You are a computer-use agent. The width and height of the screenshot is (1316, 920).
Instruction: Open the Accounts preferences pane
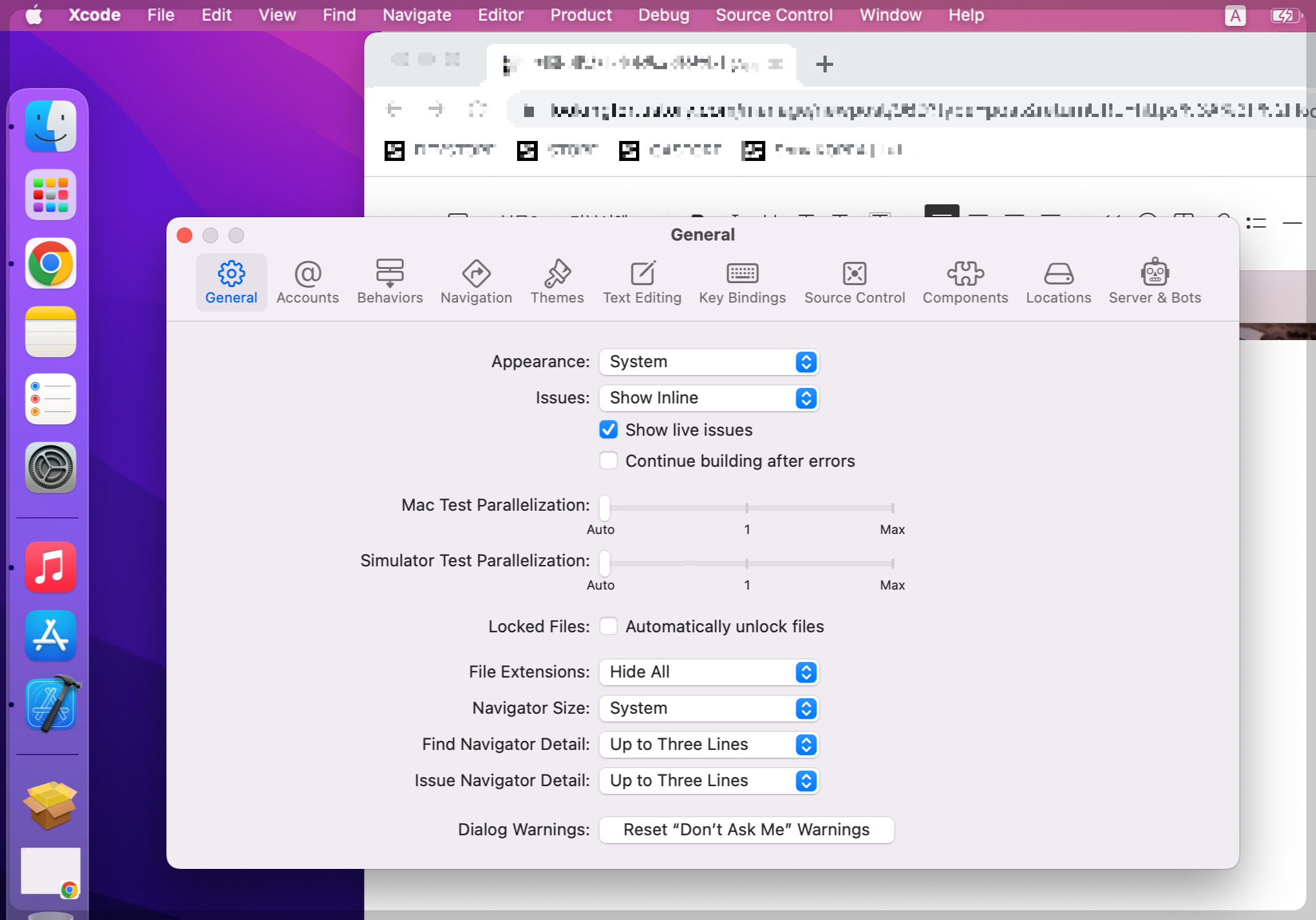(x=307, y=283)
